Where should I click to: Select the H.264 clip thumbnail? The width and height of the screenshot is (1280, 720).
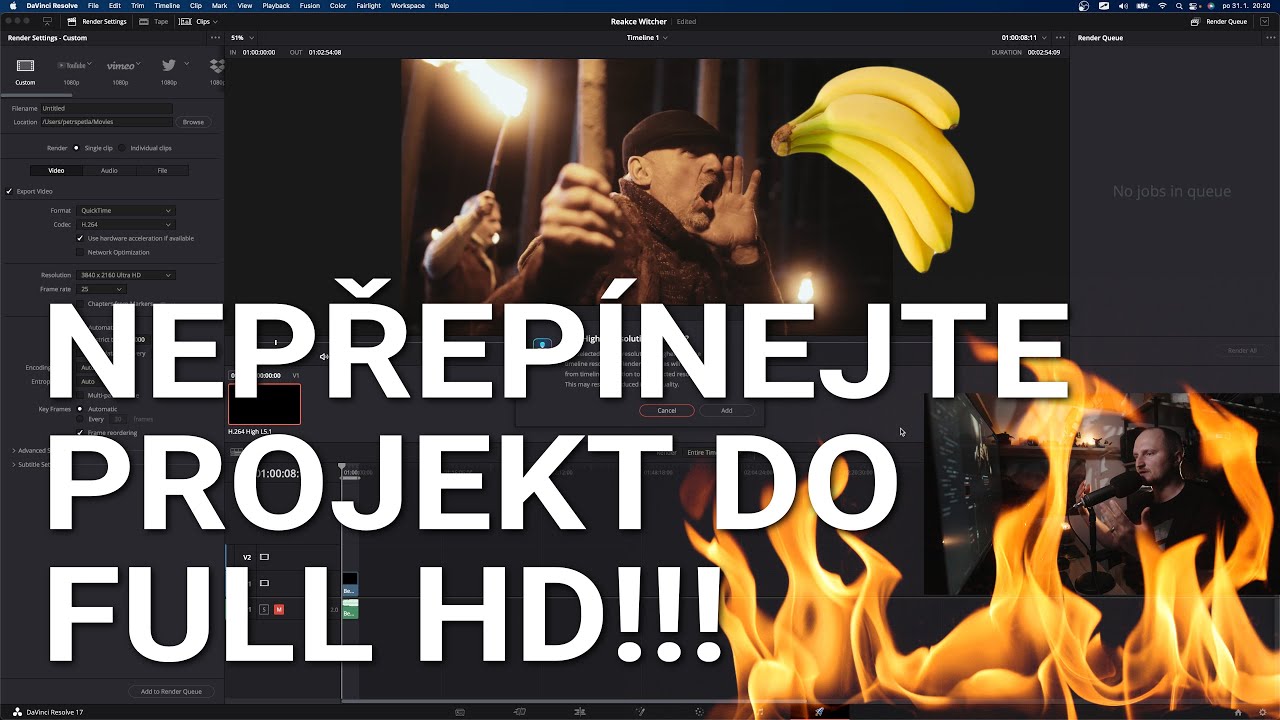click(x=264, y=404)
